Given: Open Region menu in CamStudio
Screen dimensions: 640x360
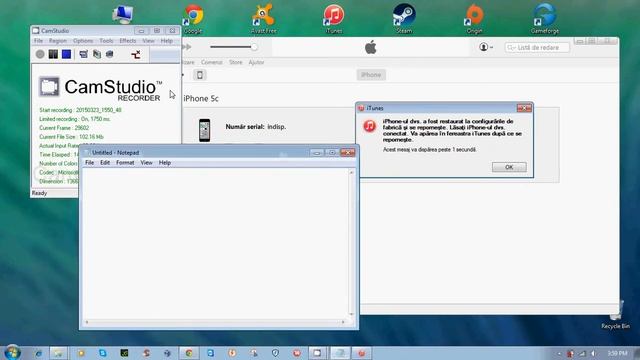Looking at the screenshot, I should 58,41.
